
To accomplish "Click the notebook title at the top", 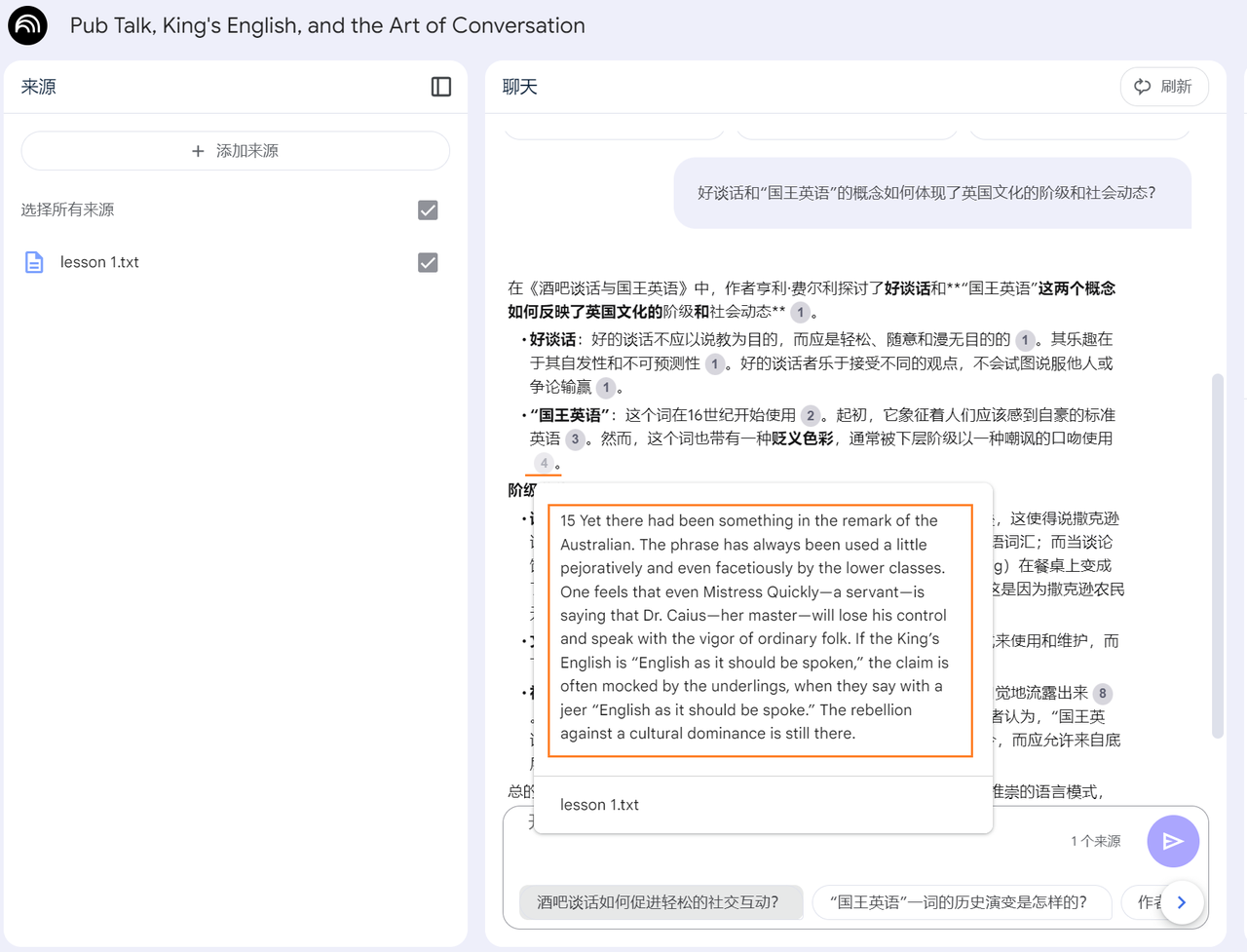I will 327,25.
